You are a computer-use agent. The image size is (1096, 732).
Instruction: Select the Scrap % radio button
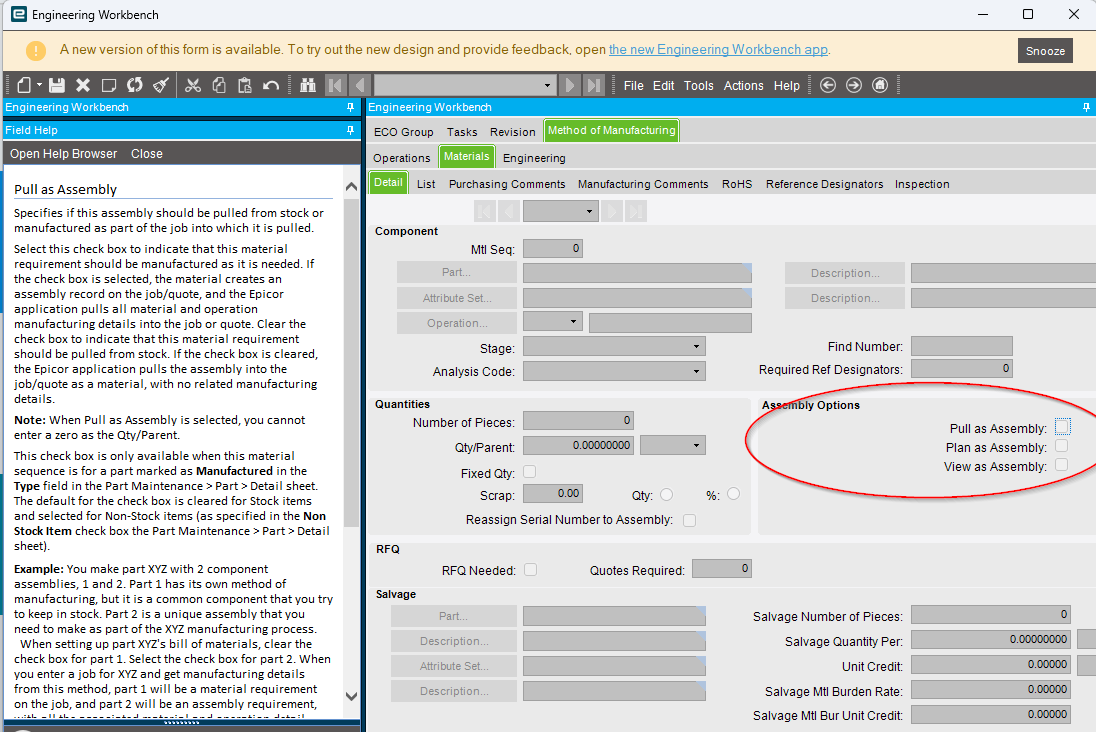733,494
